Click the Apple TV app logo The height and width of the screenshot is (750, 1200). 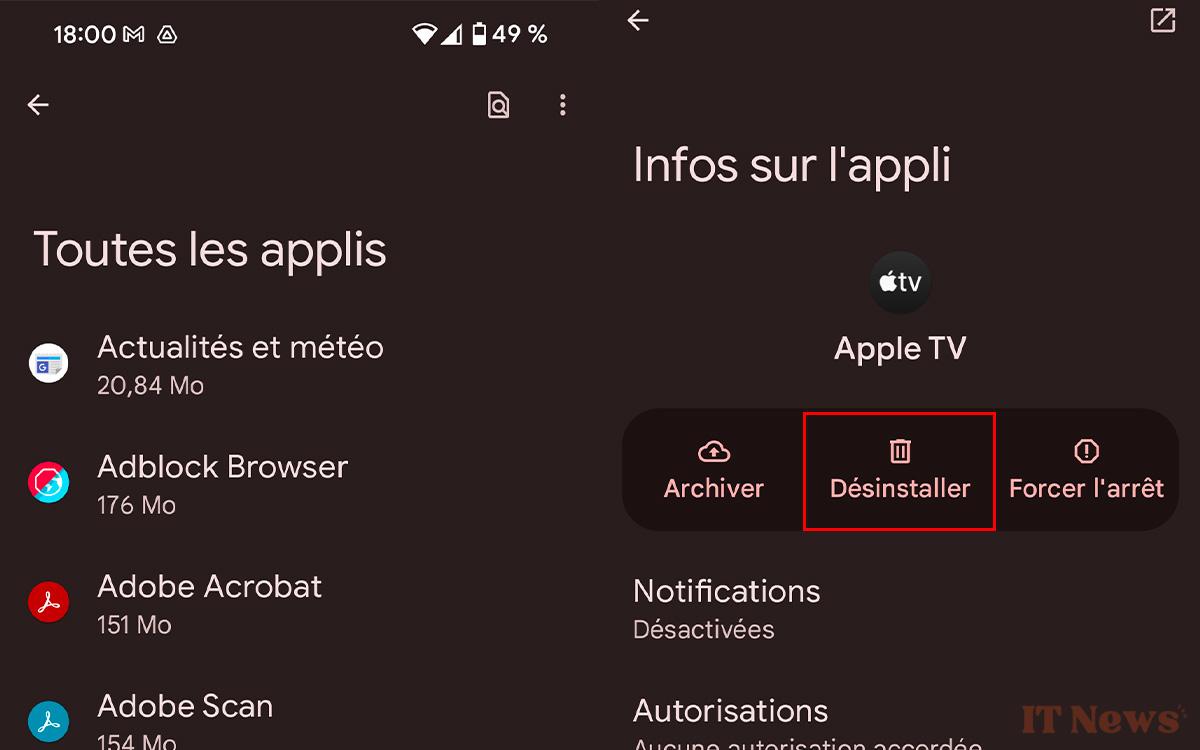[900, 283]
